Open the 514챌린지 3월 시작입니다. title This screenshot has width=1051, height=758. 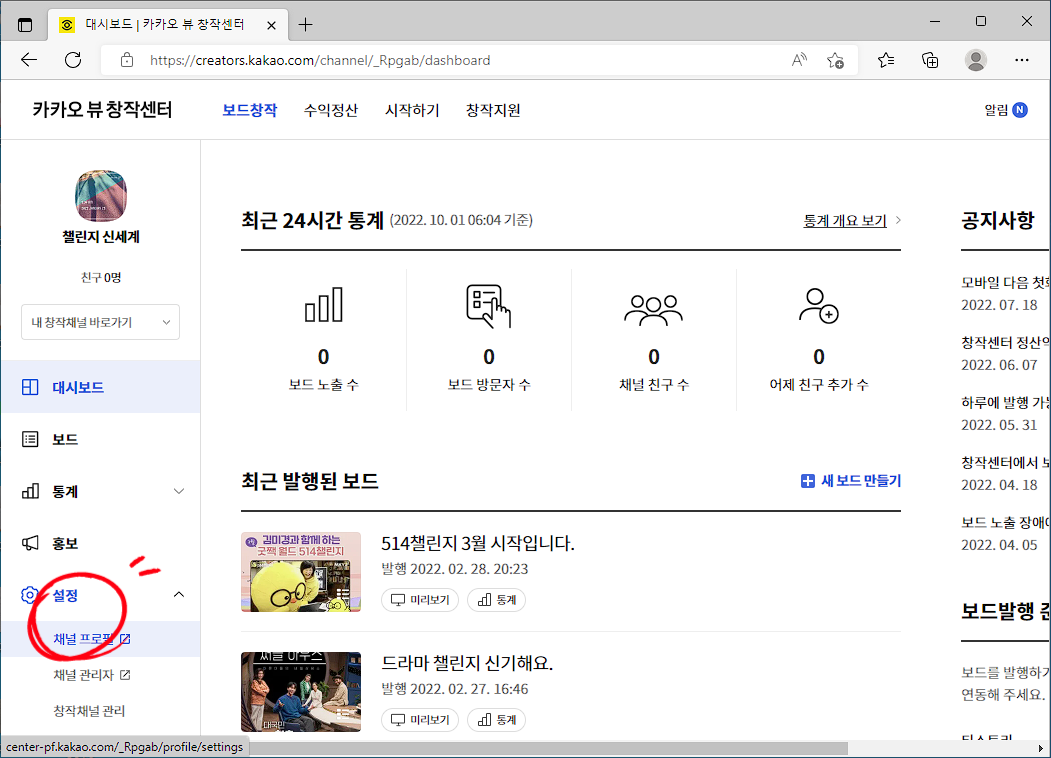[x=478, y=543]
